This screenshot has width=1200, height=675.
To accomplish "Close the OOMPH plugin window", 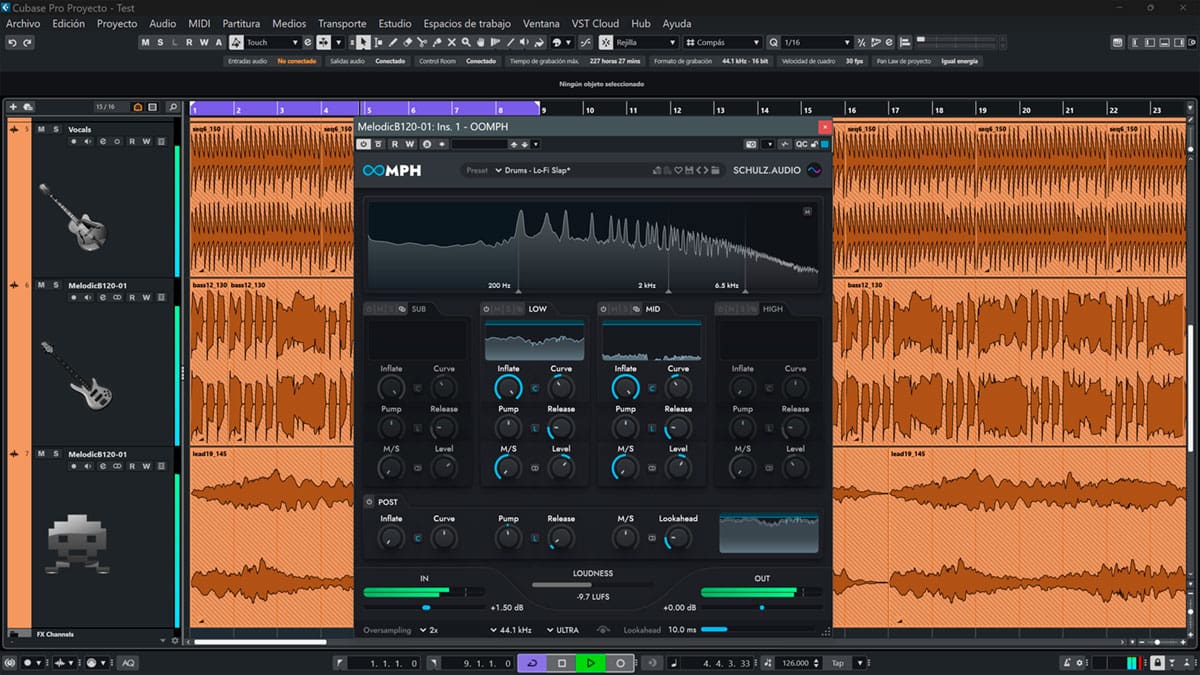I will click(x=824, y=126).
